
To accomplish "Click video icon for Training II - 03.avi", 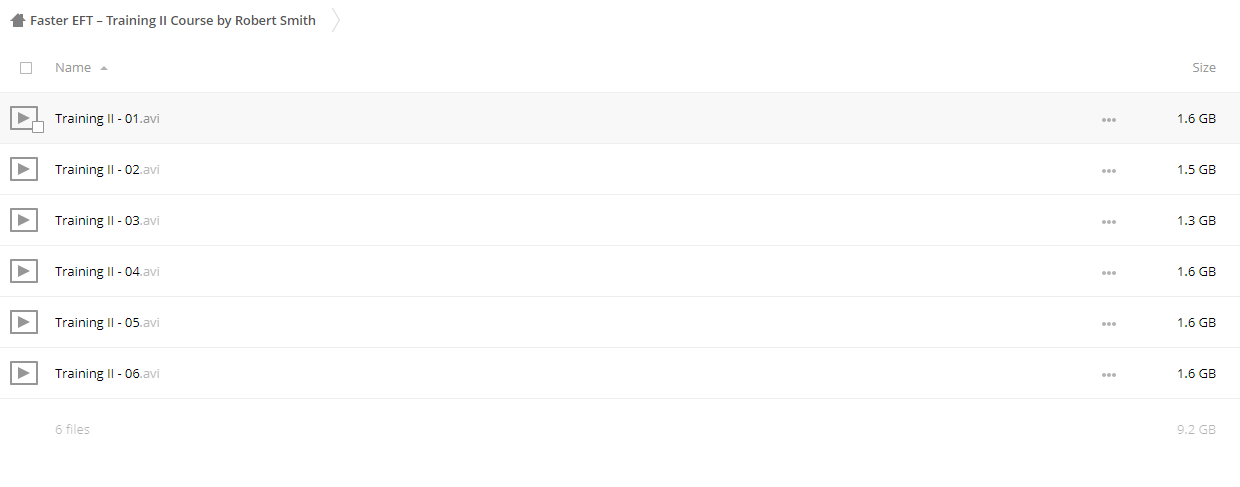I will (24, 220).
